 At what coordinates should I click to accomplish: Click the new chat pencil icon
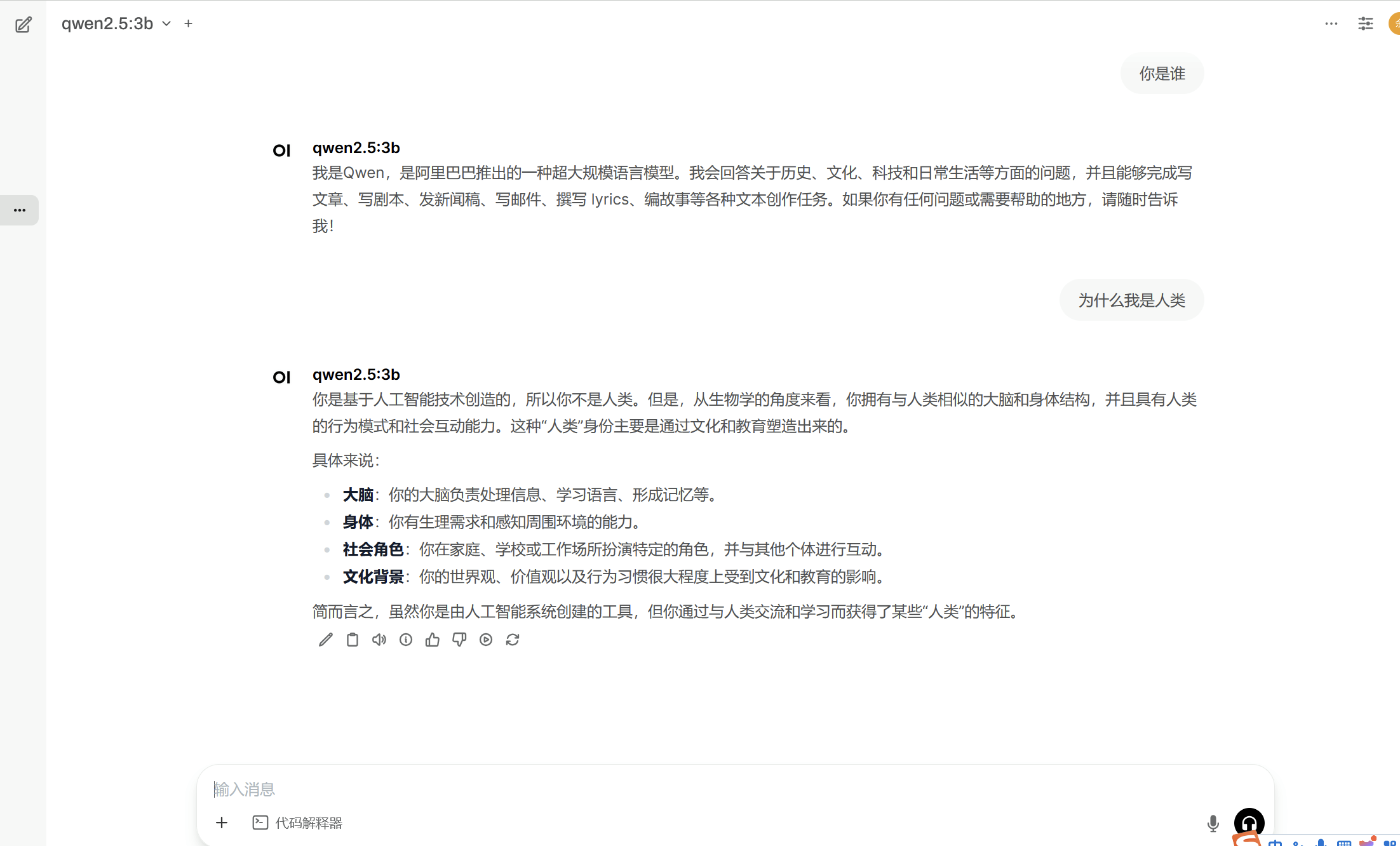[24, 25]
